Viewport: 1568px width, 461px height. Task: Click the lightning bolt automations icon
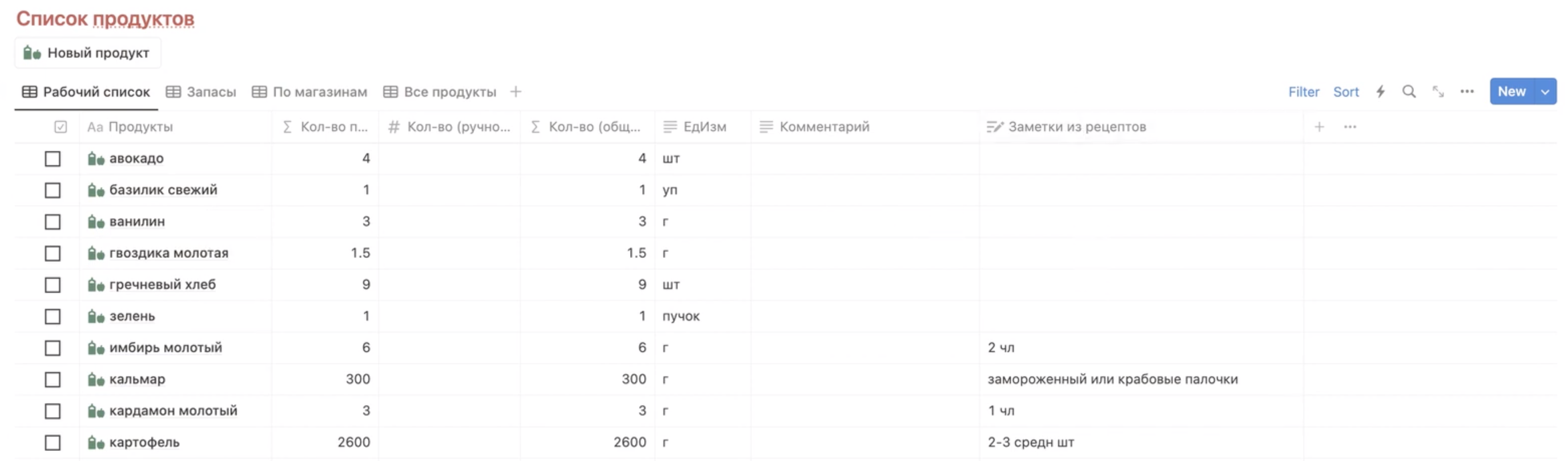pyautogui.click(x=1380, y=92)
